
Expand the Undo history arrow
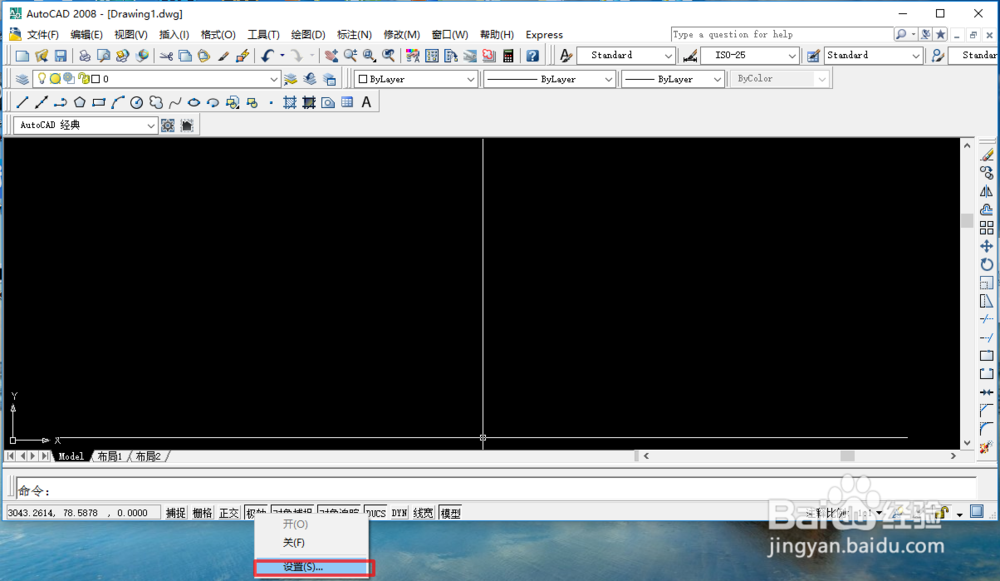click(282, 55)
